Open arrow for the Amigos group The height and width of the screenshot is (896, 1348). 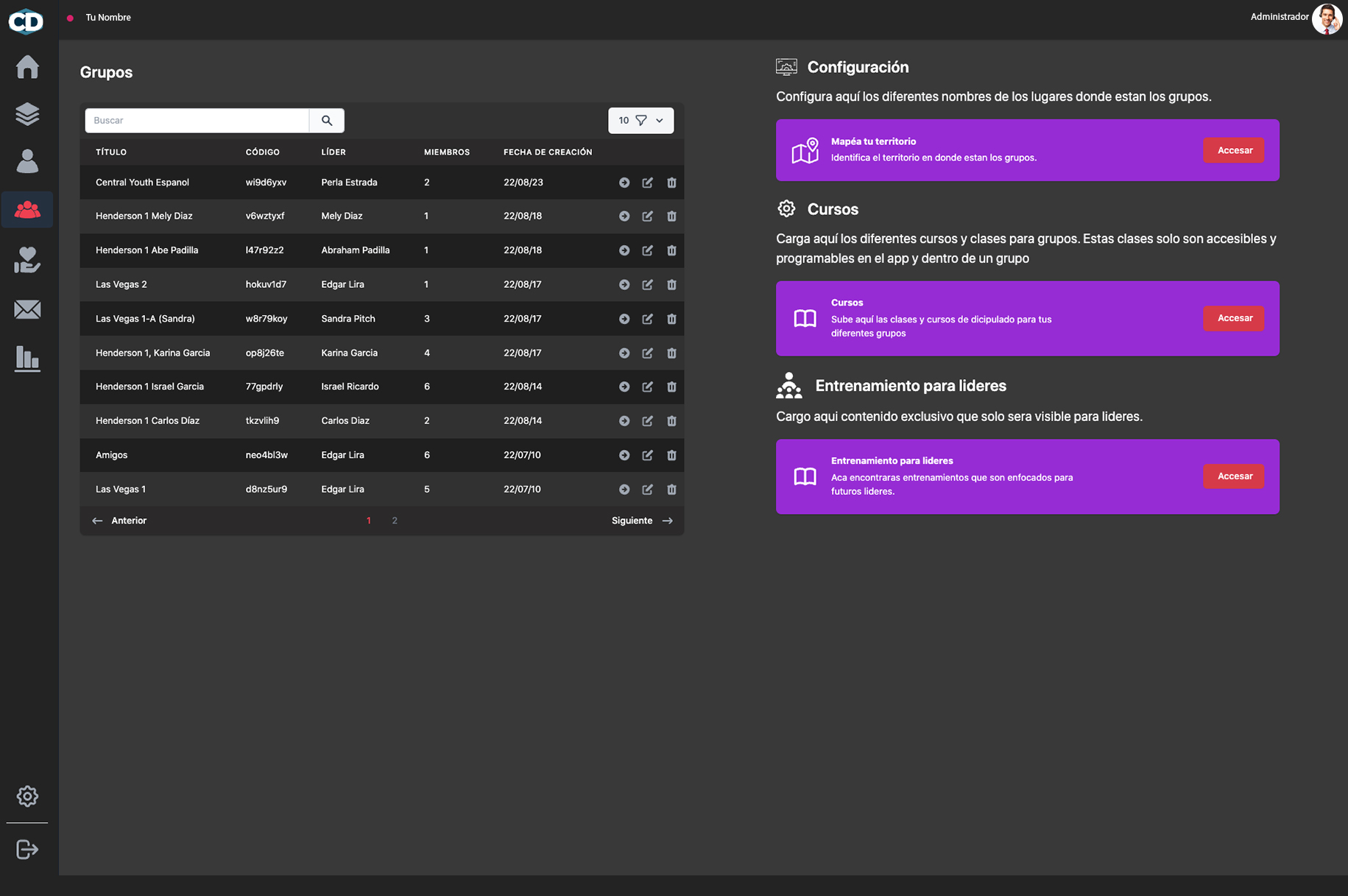point(624,455)
